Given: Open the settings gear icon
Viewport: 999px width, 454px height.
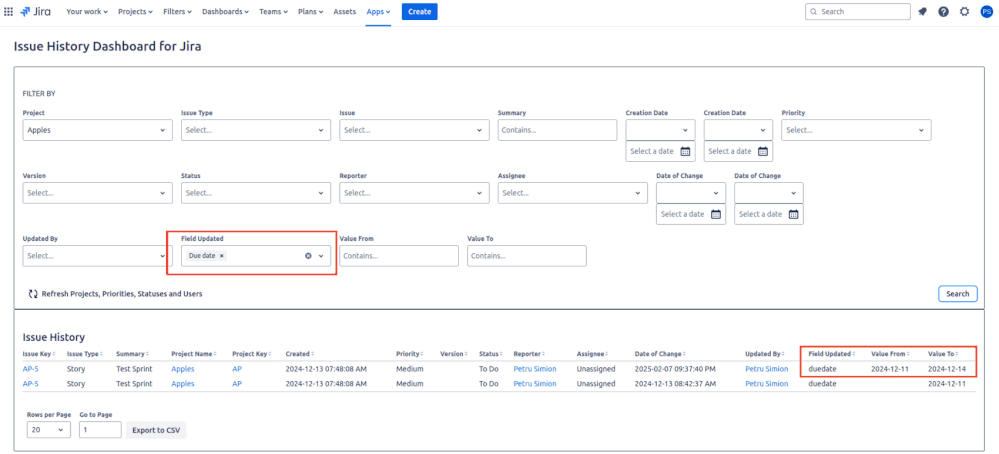Looking at the screenshot, I should (x=965, y=11).
